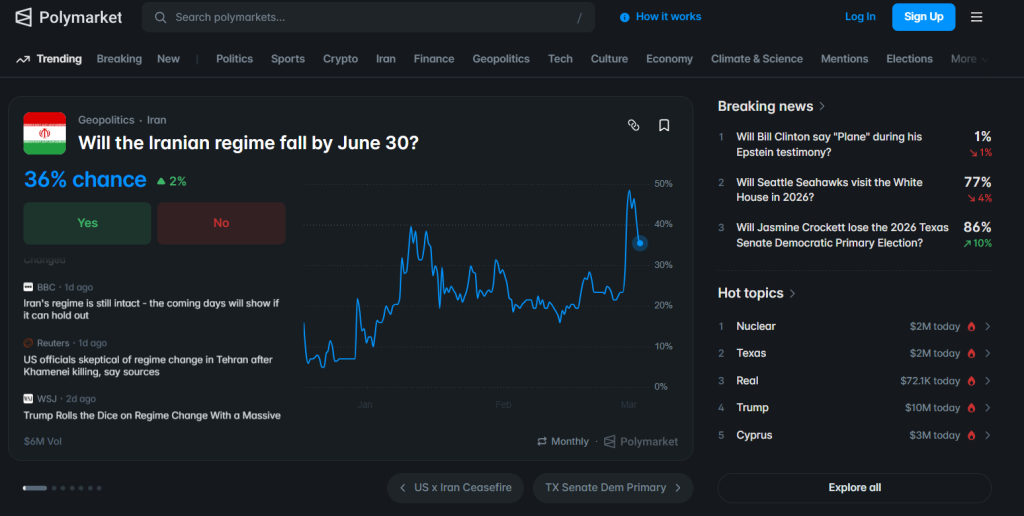
Task: Go to next market TX Senate Dem Primary
Action: coord(613,488)
